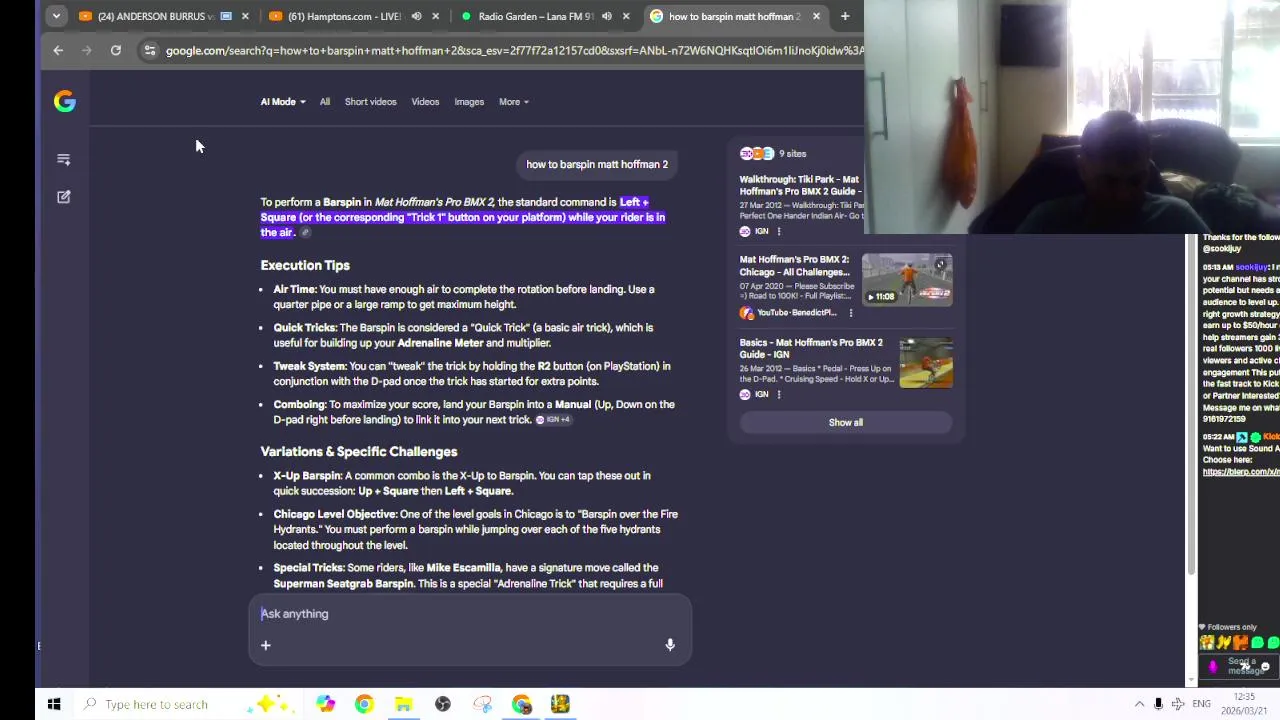
Task: Click the Variations & Specific Challenges heading
Action: pos(359,451)
